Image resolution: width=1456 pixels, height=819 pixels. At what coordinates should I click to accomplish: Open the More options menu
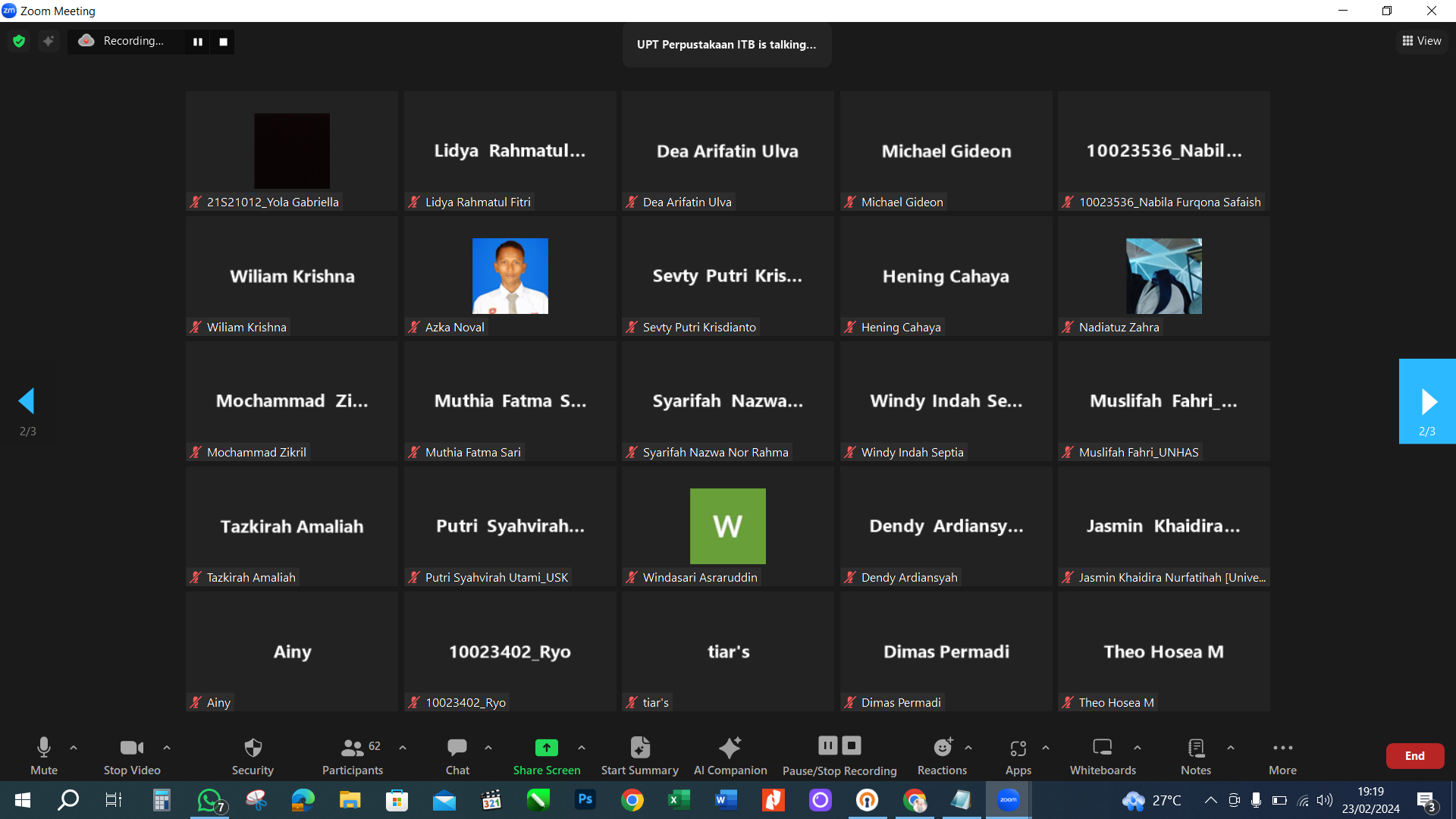1282,756
